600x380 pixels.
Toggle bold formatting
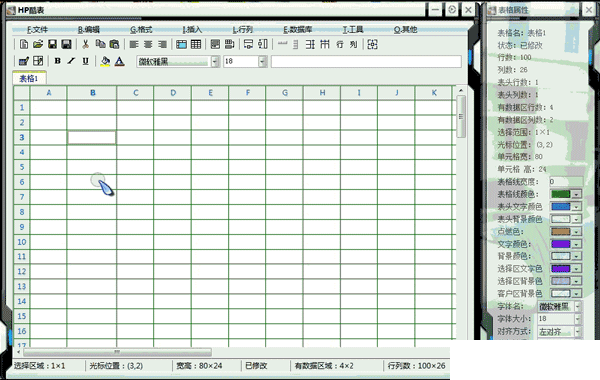pyautogui.click(x=57, y=61)
